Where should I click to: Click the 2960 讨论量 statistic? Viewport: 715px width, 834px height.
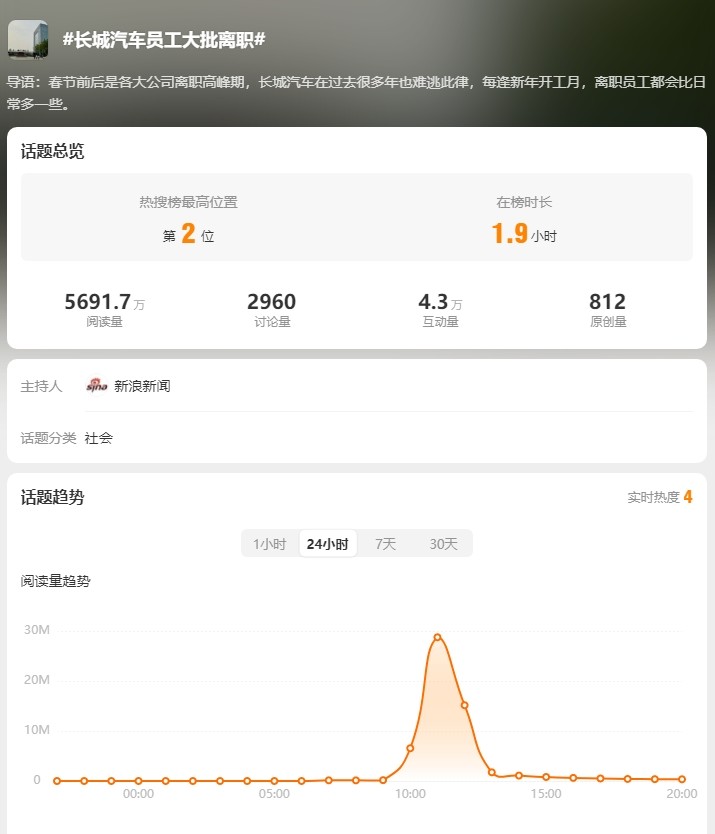pyautogui.click(x=271, y=308)
